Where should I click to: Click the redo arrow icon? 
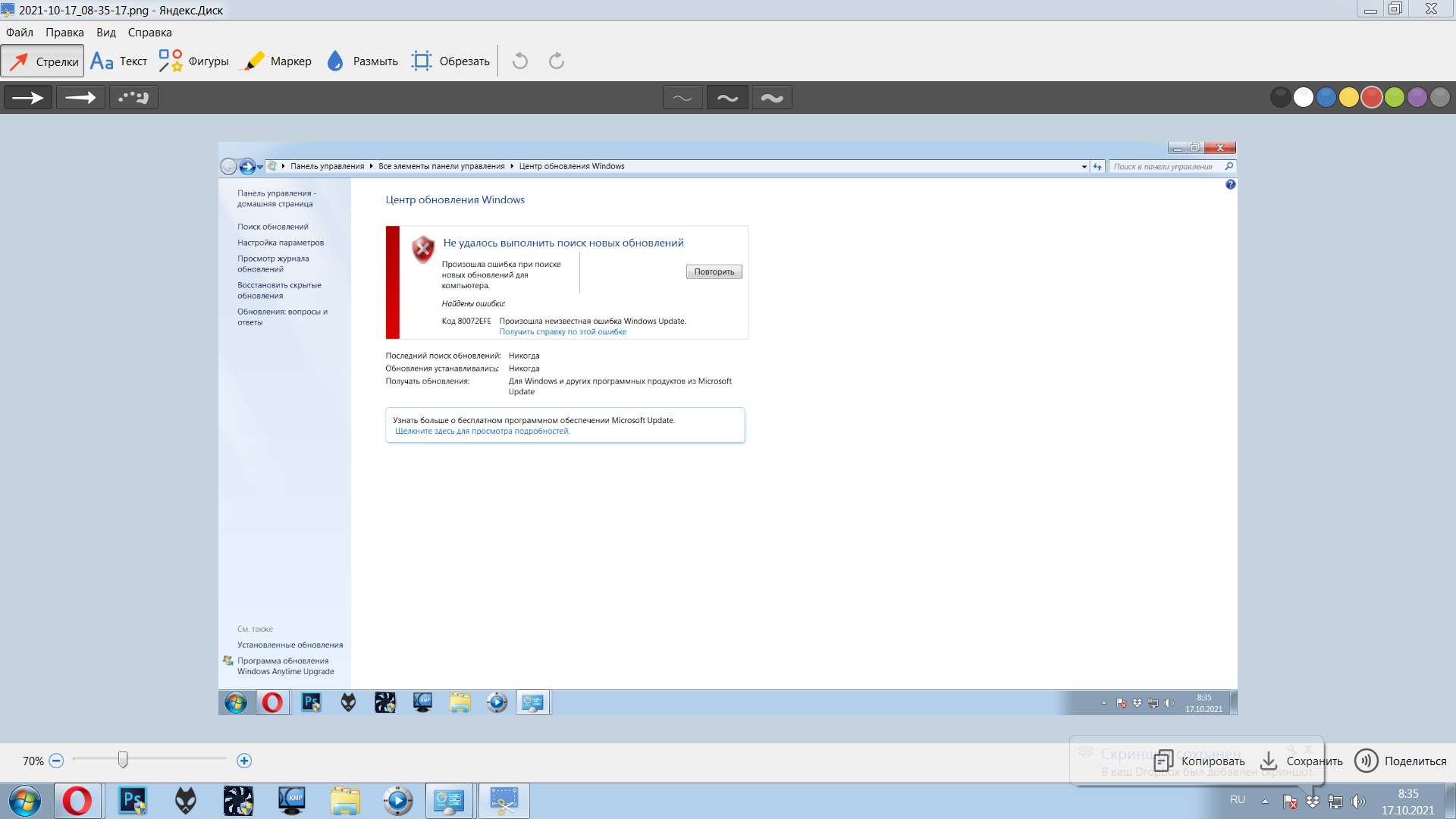tap(557, 61)
